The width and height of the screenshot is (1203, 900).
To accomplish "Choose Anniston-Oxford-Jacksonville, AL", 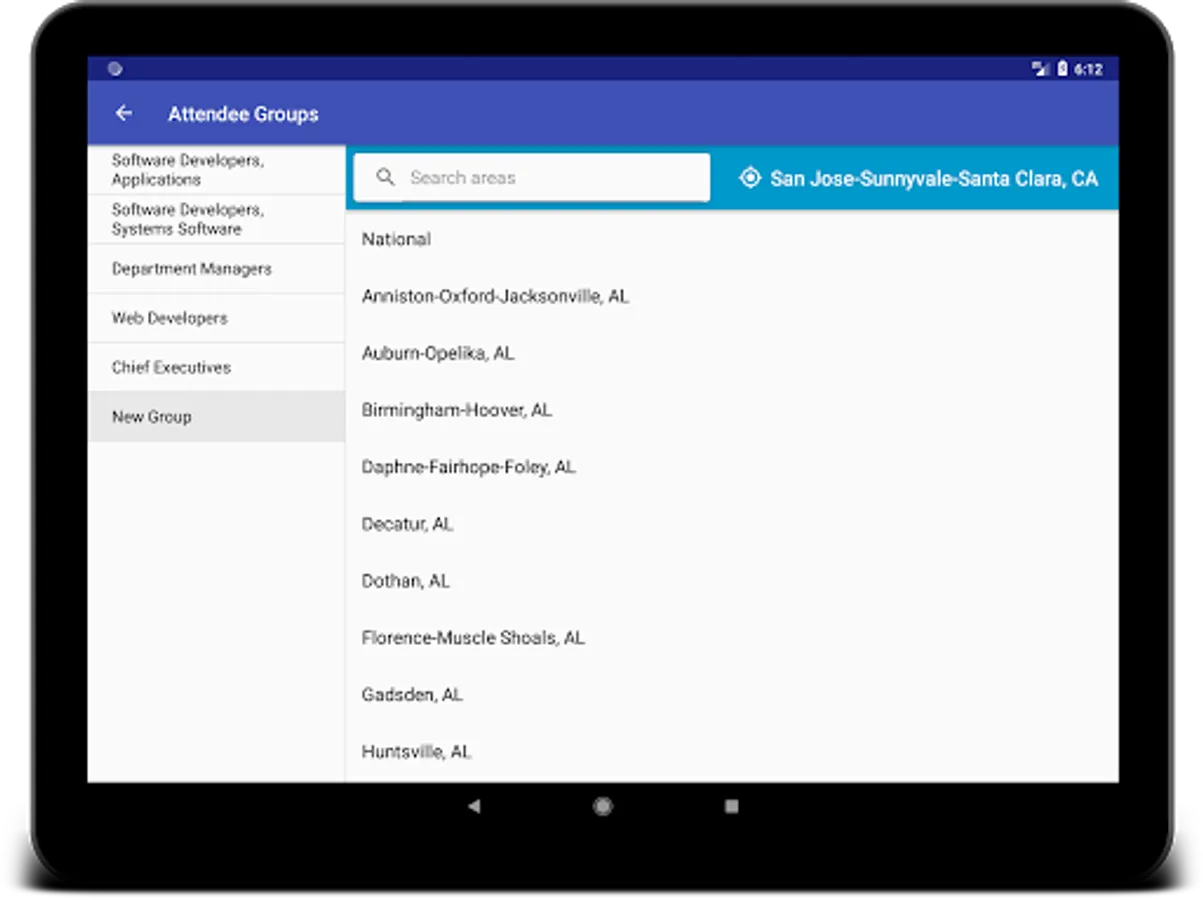I will coord(732,296).
